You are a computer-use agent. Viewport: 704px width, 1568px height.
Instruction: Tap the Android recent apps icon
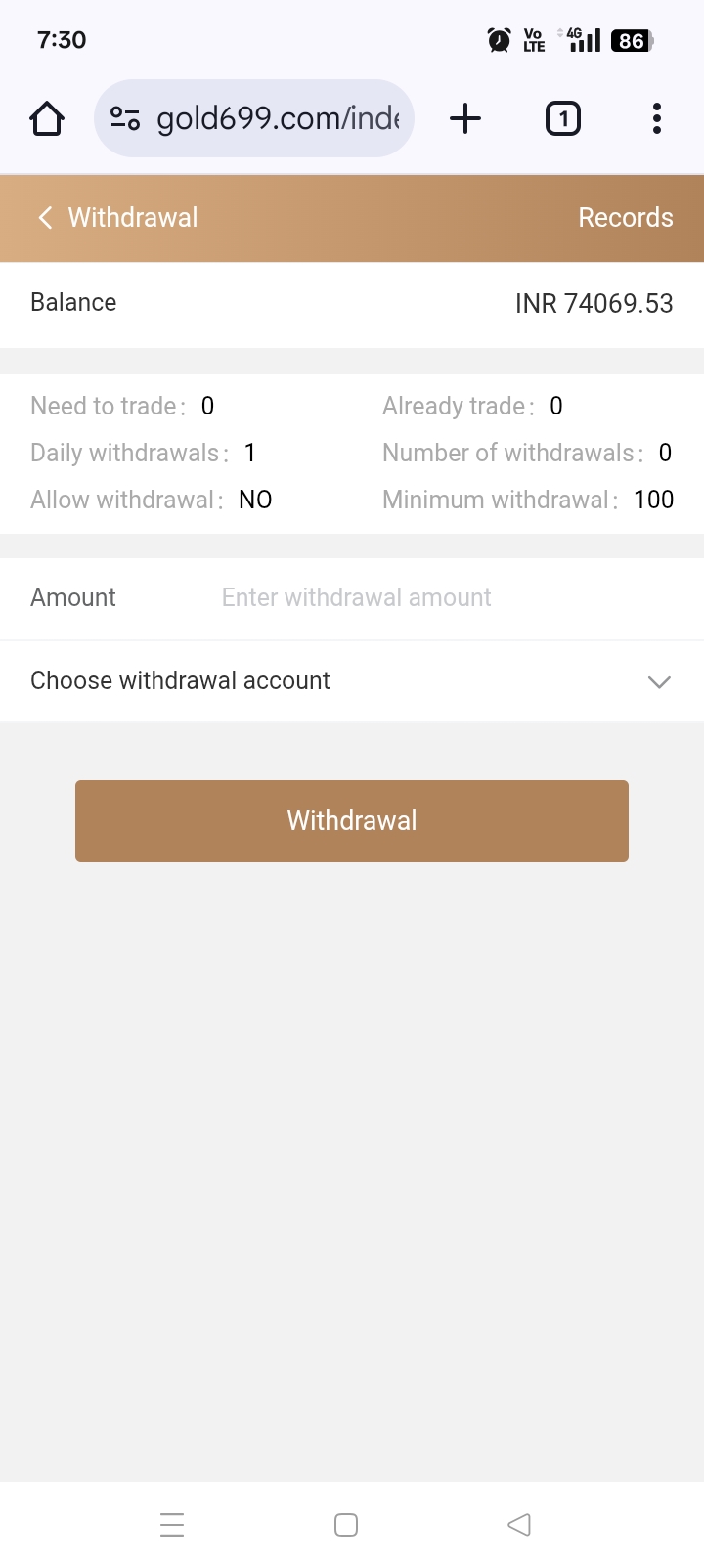click(172, 1525)
